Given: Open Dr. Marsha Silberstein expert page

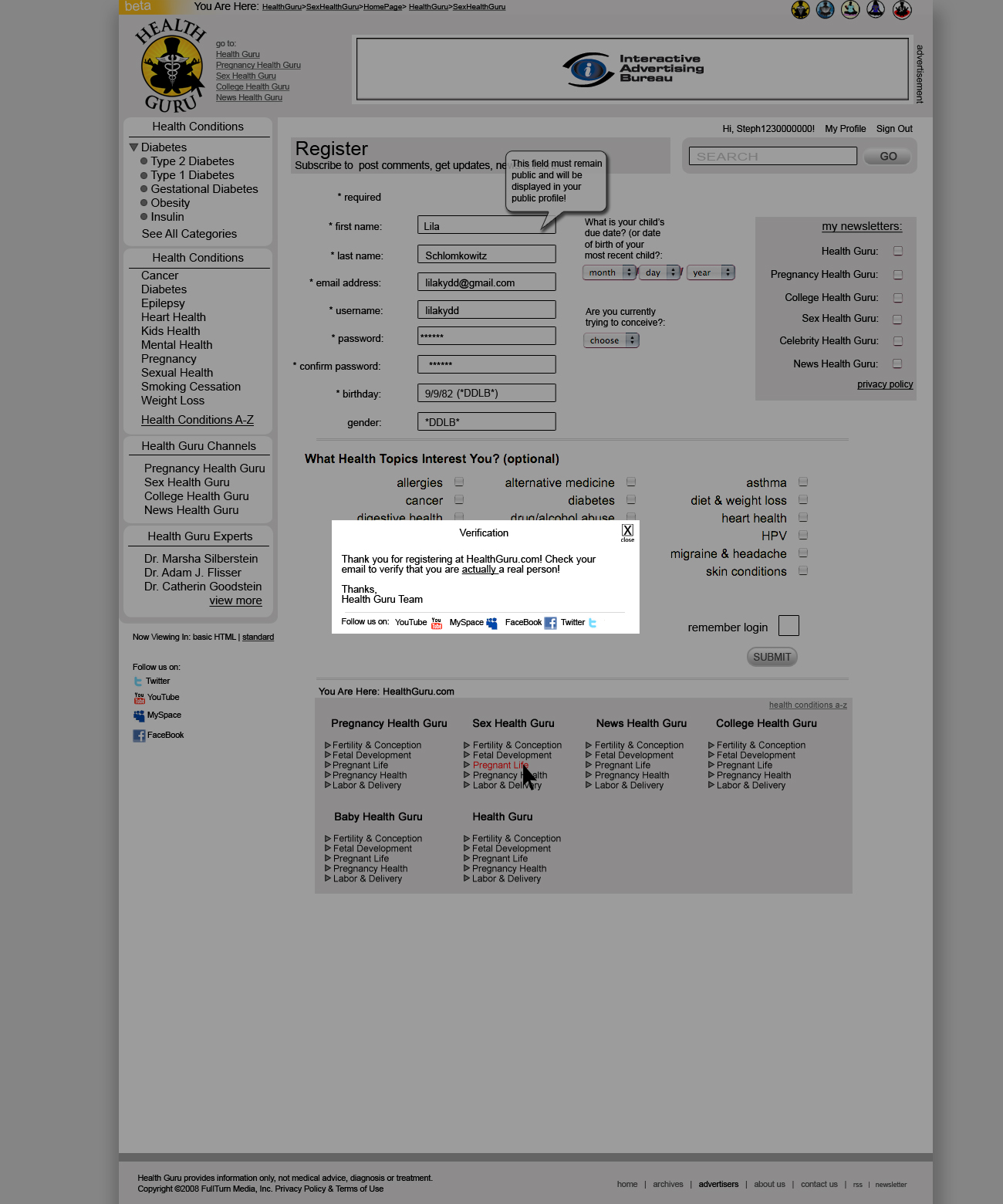Looking at the screenshot, I should coord(201,558).
